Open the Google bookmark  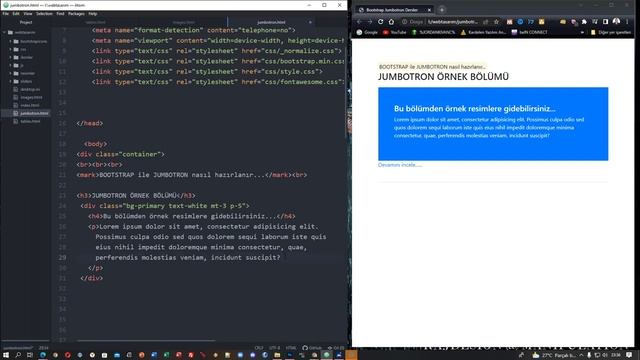367,32
